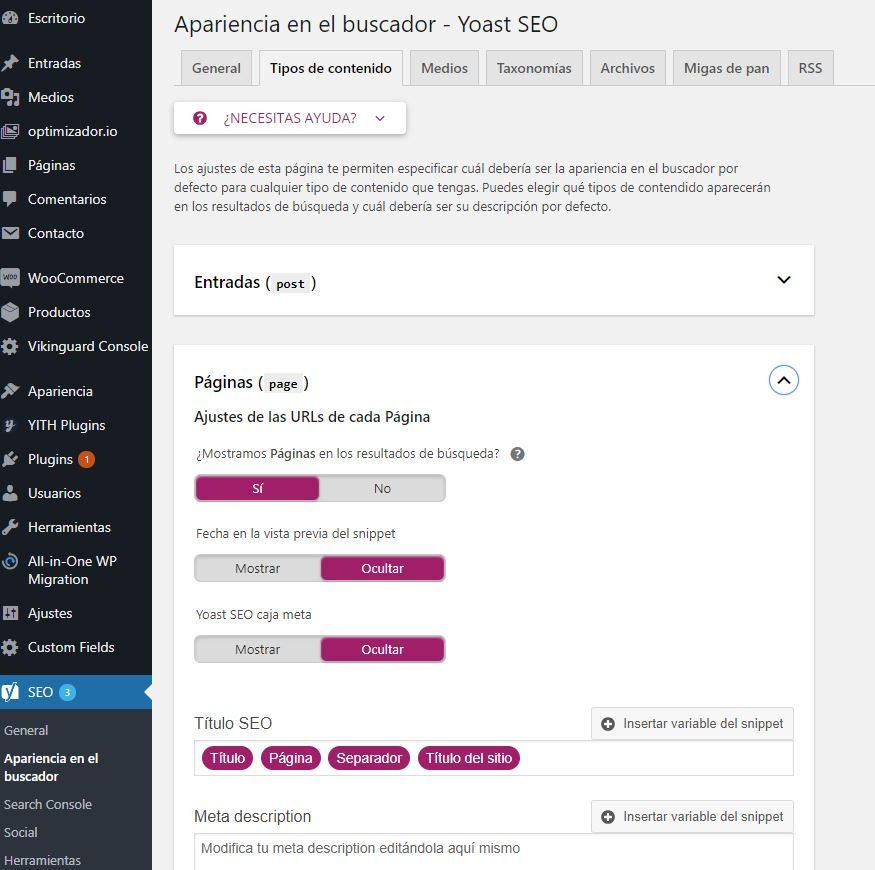Click the Apariencia paintbrush icon
The height and width of the screenshot is (870, 875).
point(9,391)
